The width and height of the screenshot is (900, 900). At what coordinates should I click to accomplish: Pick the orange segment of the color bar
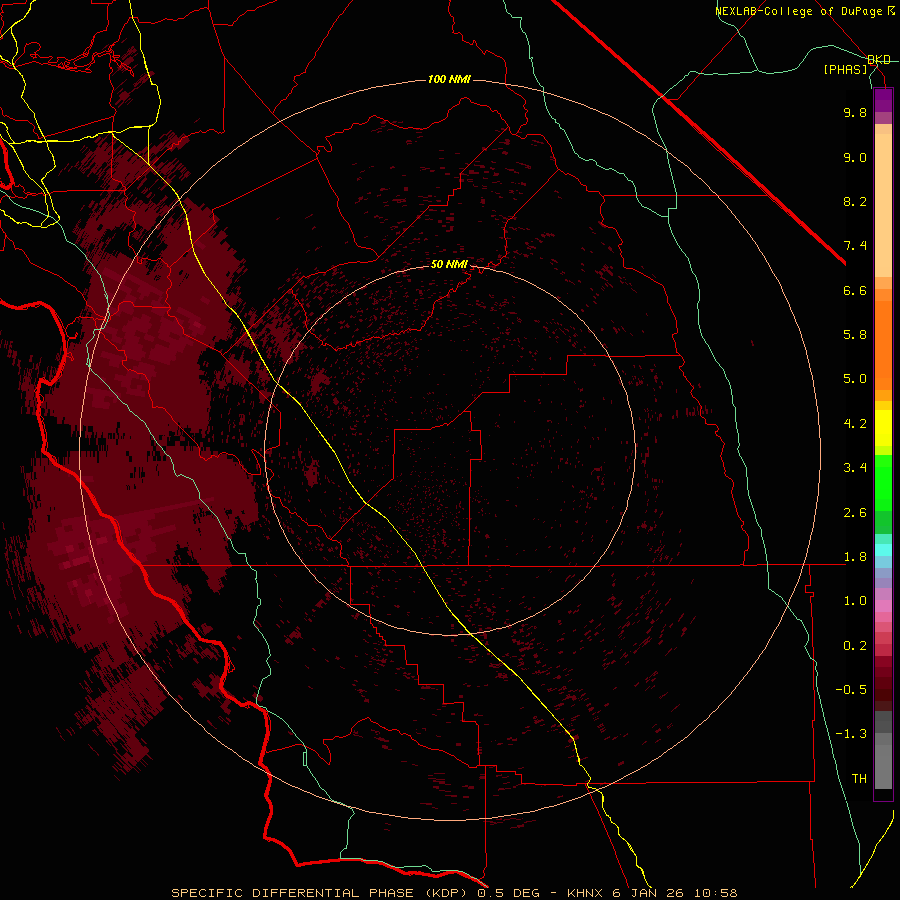883,346
